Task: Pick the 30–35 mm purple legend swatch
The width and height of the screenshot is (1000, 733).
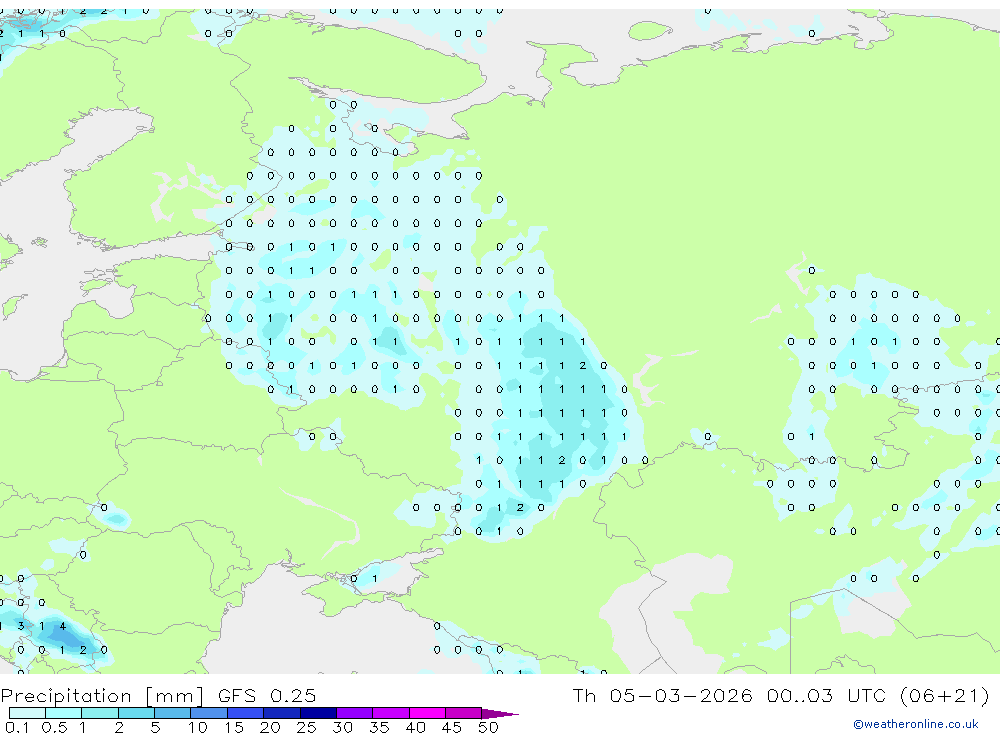Action: [355, 713]
